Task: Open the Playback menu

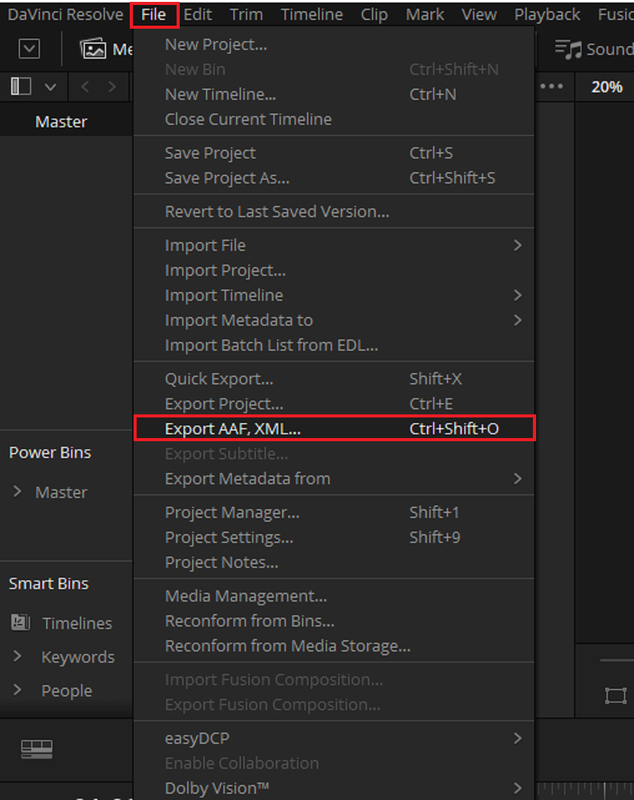Action: [547, 15]
